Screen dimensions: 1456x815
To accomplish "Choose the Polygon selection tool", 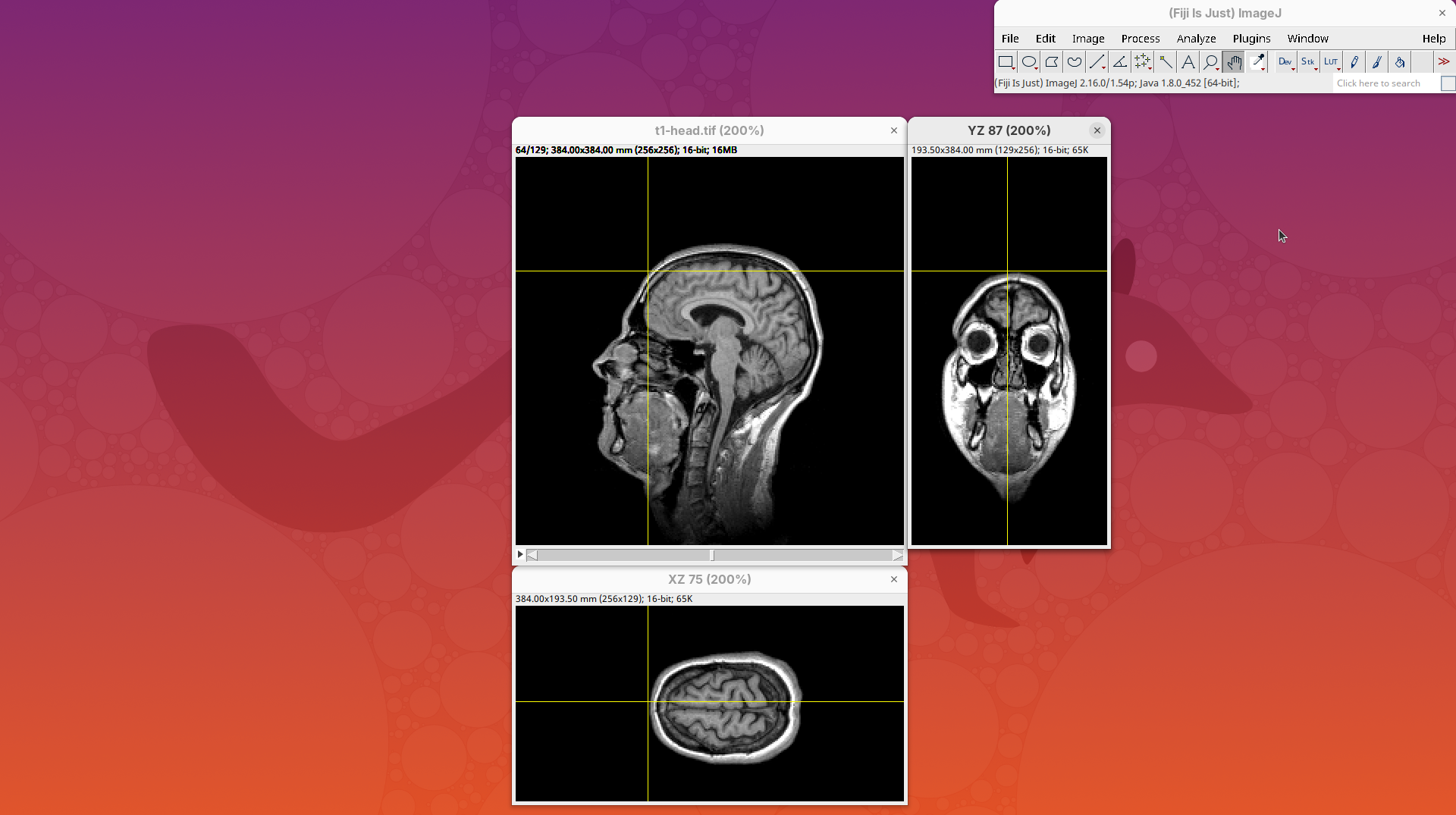I will click(x=1051, y=62).
